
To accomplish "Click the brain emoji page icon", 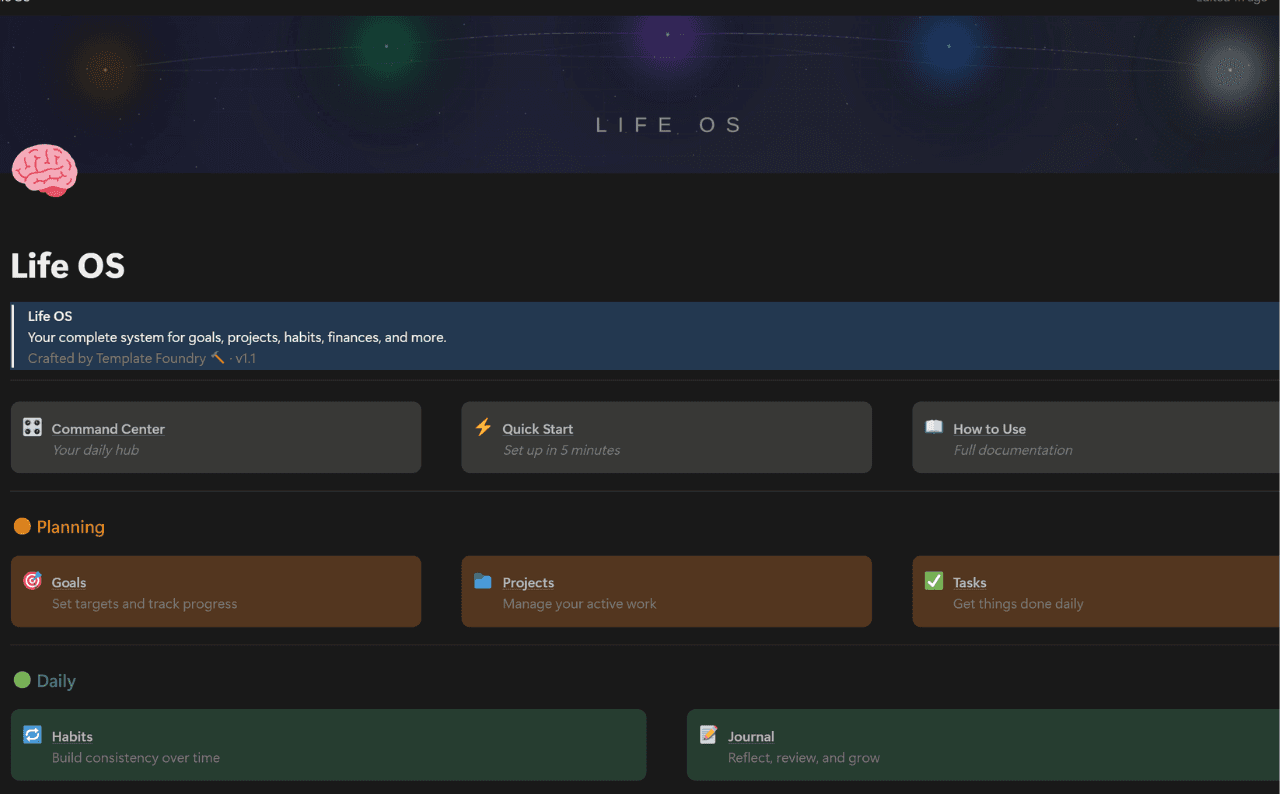I will point(44,170).
